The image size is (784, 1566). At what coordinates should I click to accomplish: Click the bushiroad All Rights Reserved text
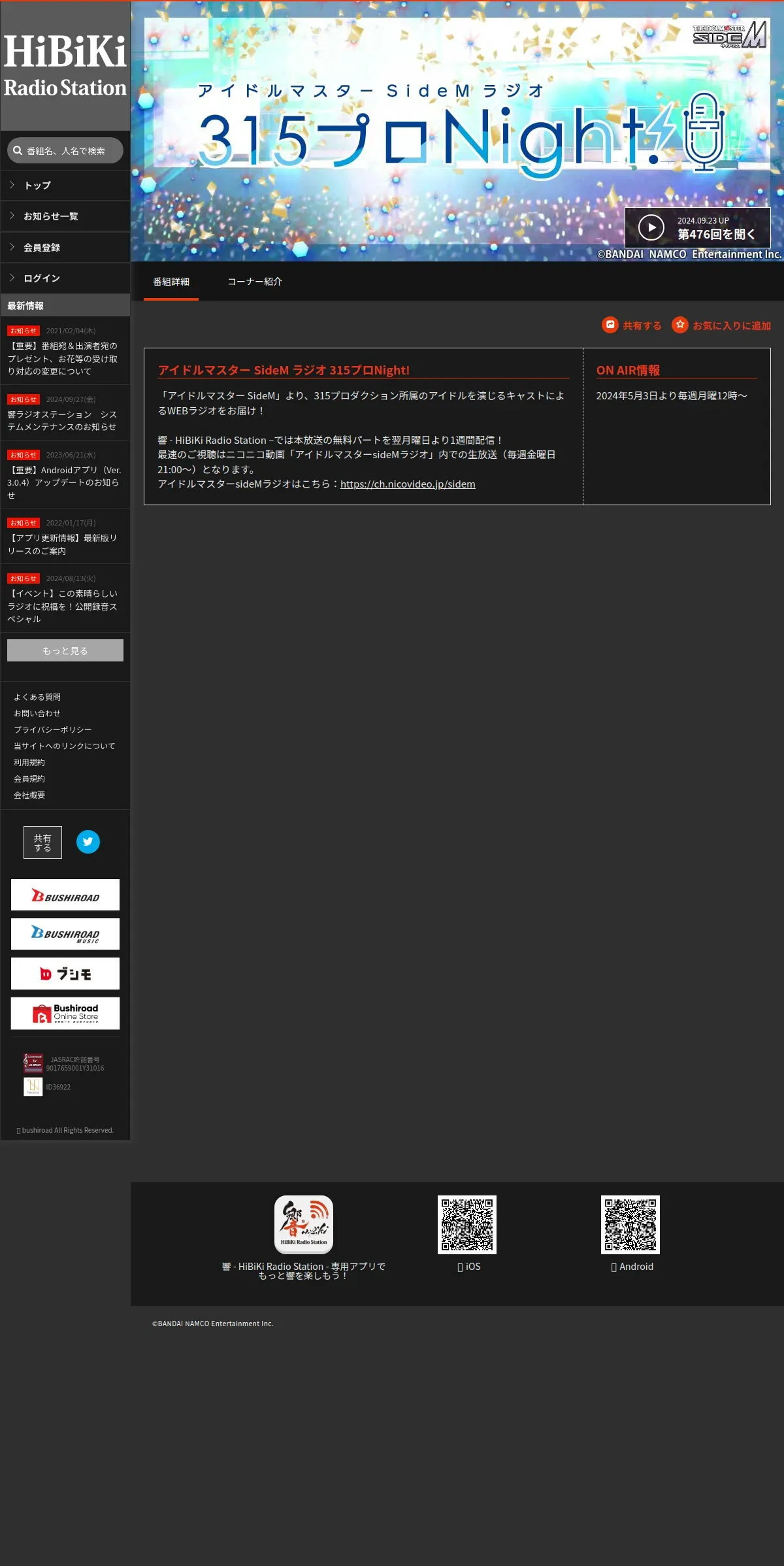65,1130
